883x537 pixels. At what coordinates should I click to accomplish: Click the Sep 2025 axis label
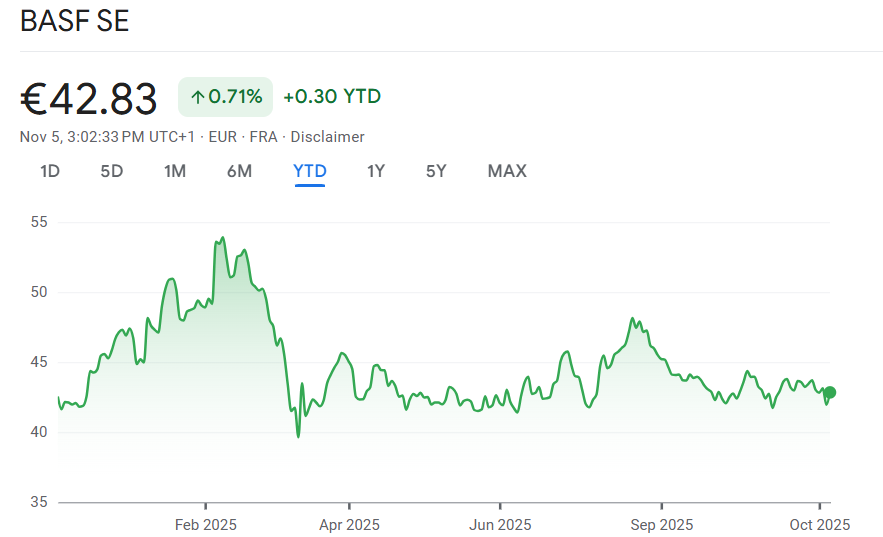[661, 524]
